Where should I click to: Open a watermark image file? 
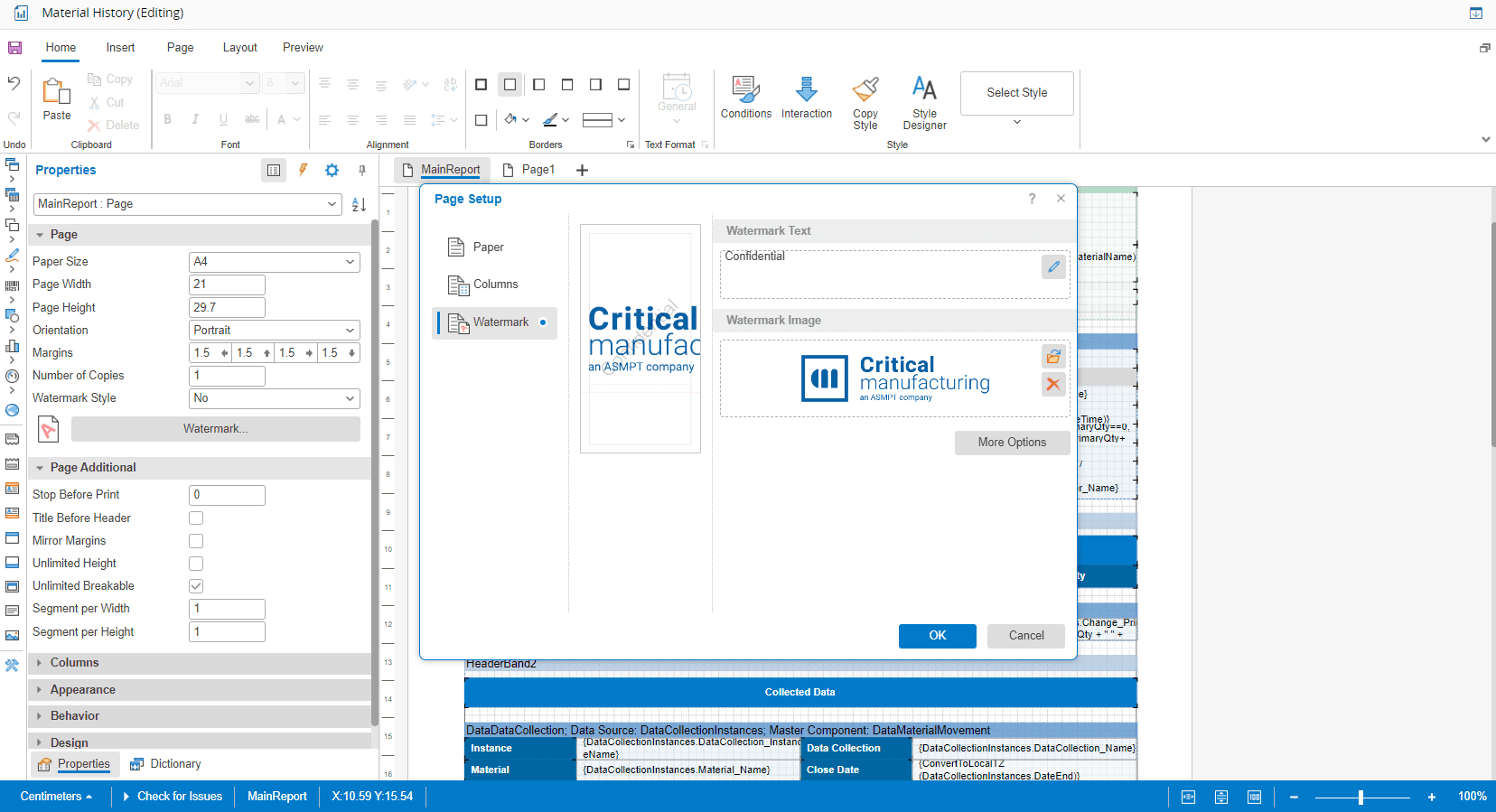tap(1053, 357)
